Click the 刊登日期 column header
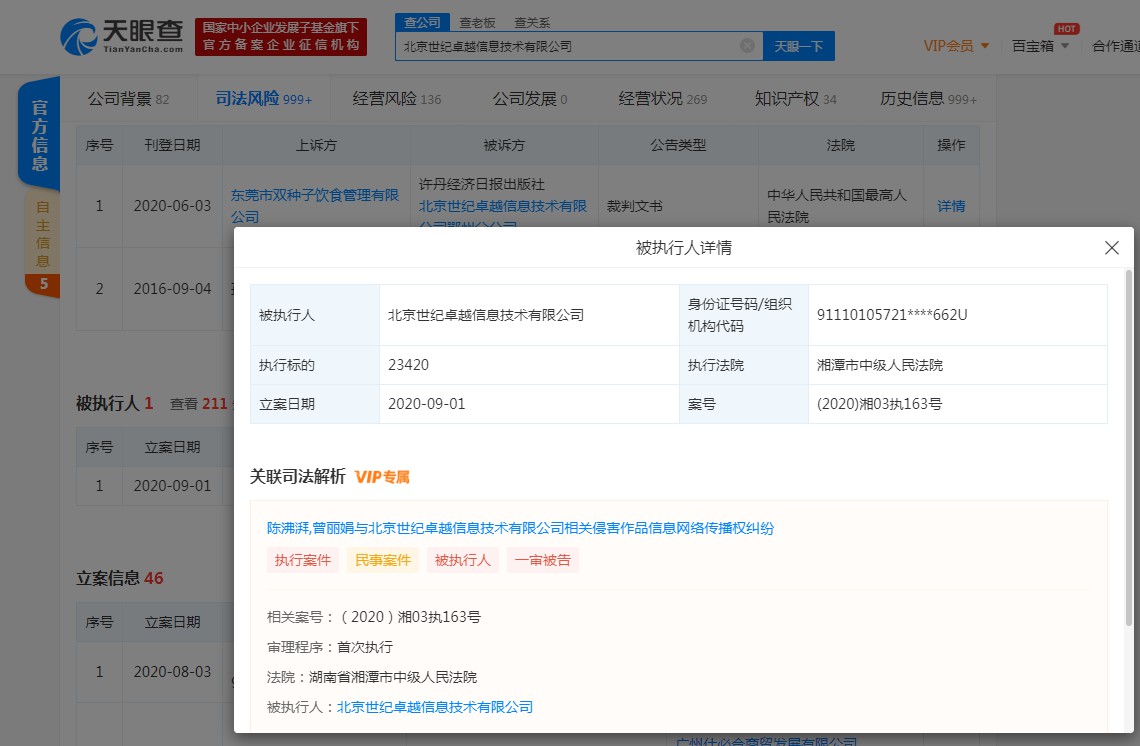This screenshot has height=746, width=1140. (172, 145)
